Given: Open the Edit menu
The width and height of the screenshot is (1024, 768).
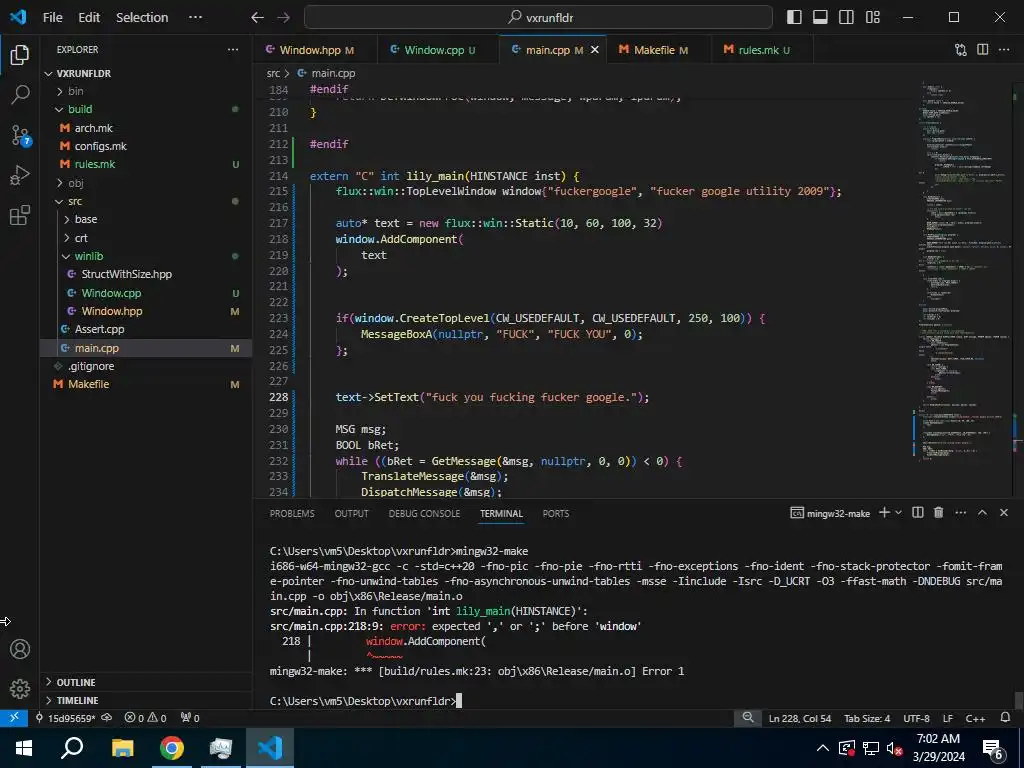Looking at the screenshot, I should coord(89,18).
